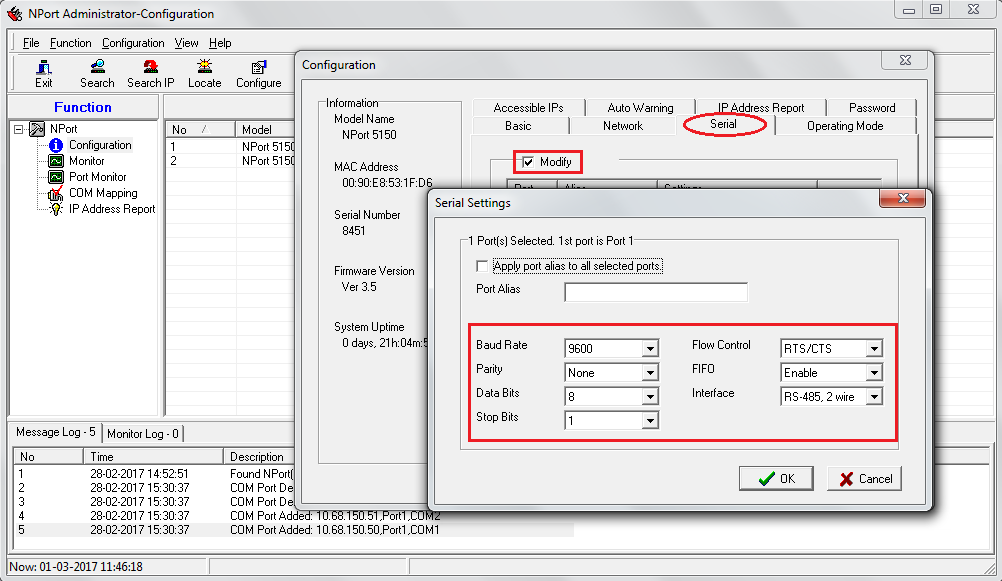The image size is (1002, 581).
Task: Minimize the NPort Administrator window
Action: point(909,10)
